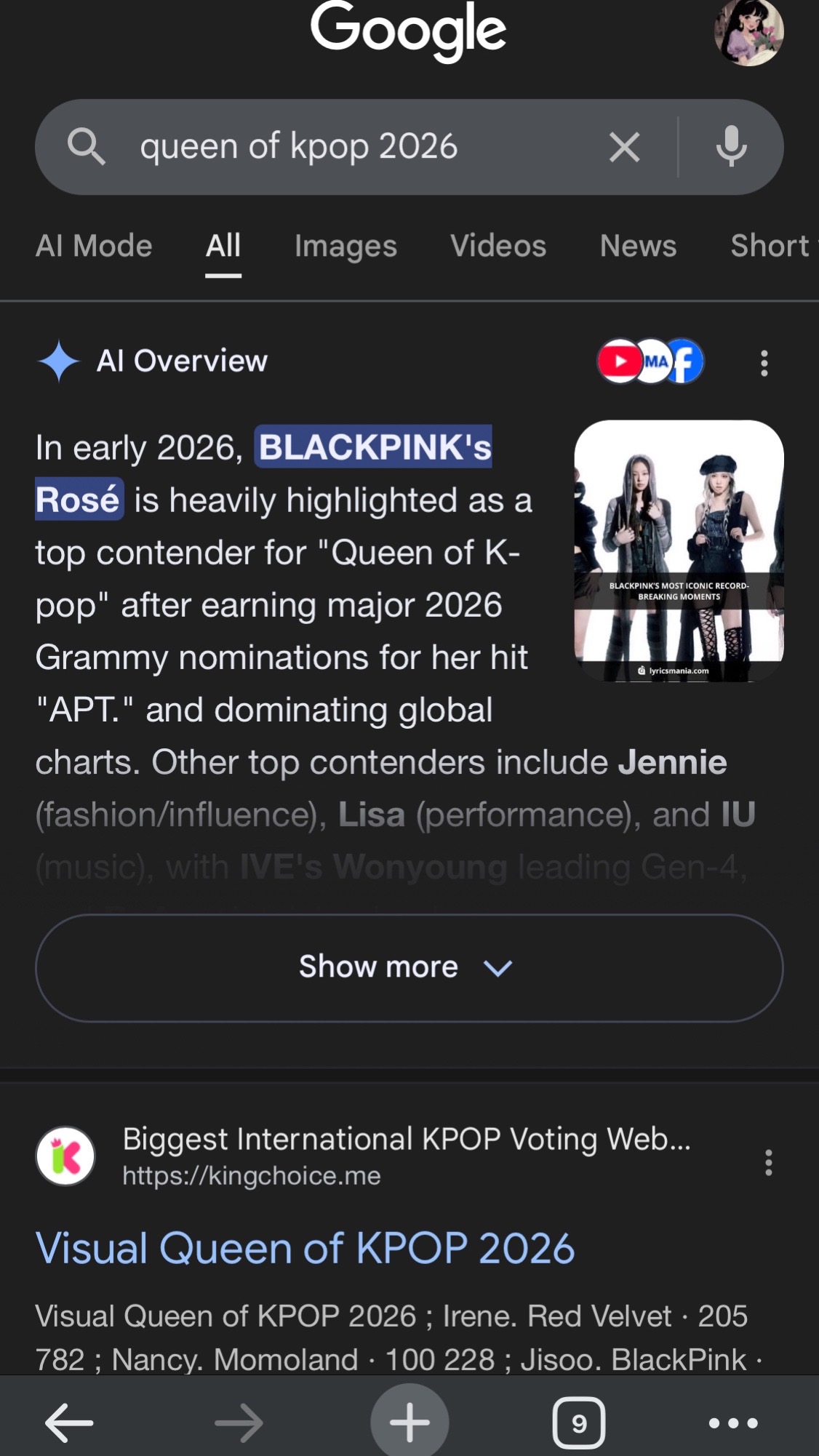
Task: Start voice search with microphone
Action: pos(731,147)
